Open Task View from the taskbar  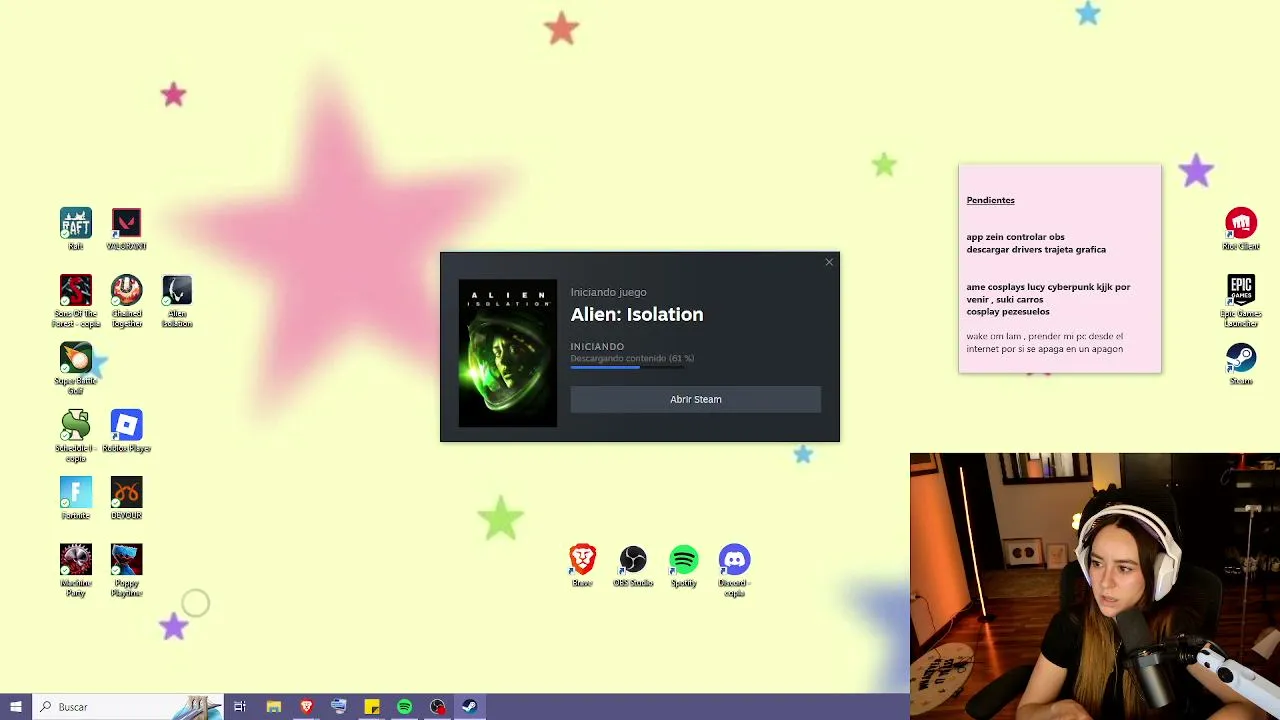tap(240, 707)
